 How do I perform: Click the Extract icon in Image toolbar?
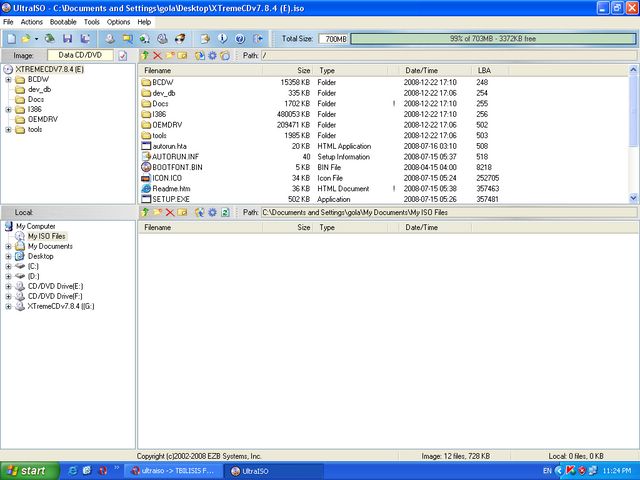[200, 55]
